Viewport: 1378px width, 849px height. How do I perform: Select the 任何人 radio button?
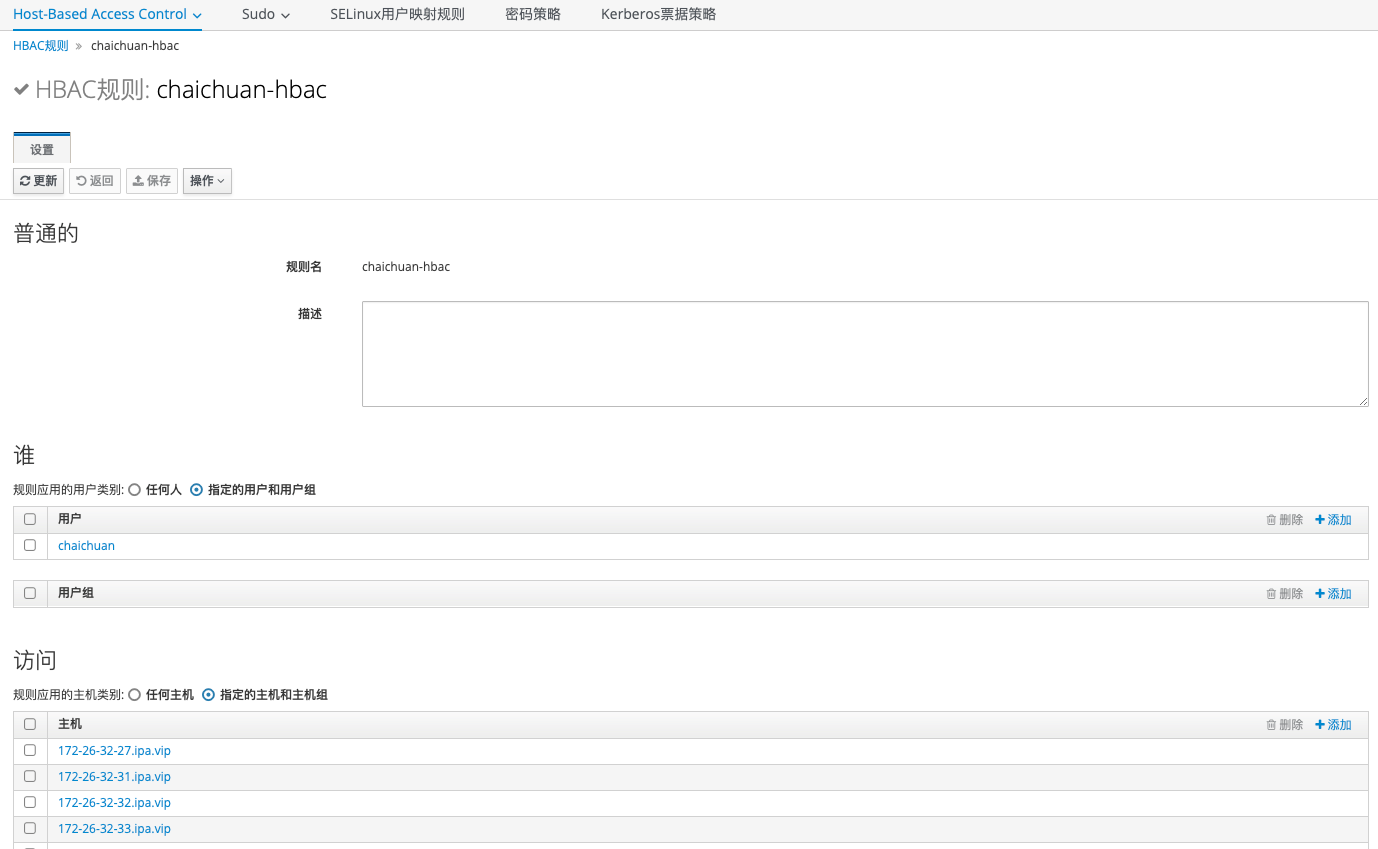(135, 490)
